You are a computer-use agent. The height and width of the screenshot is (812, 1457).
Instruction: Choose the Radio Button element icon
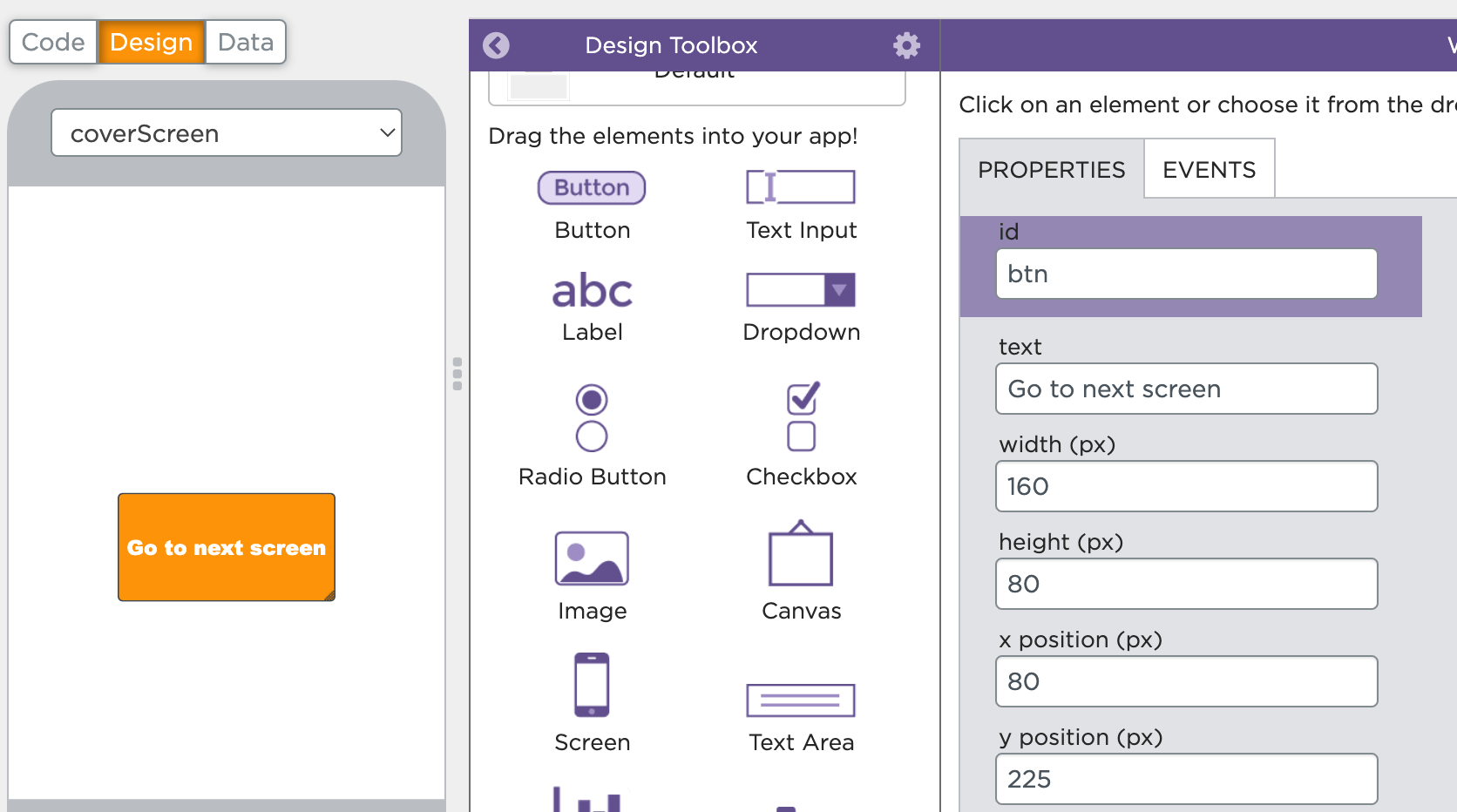592,418
